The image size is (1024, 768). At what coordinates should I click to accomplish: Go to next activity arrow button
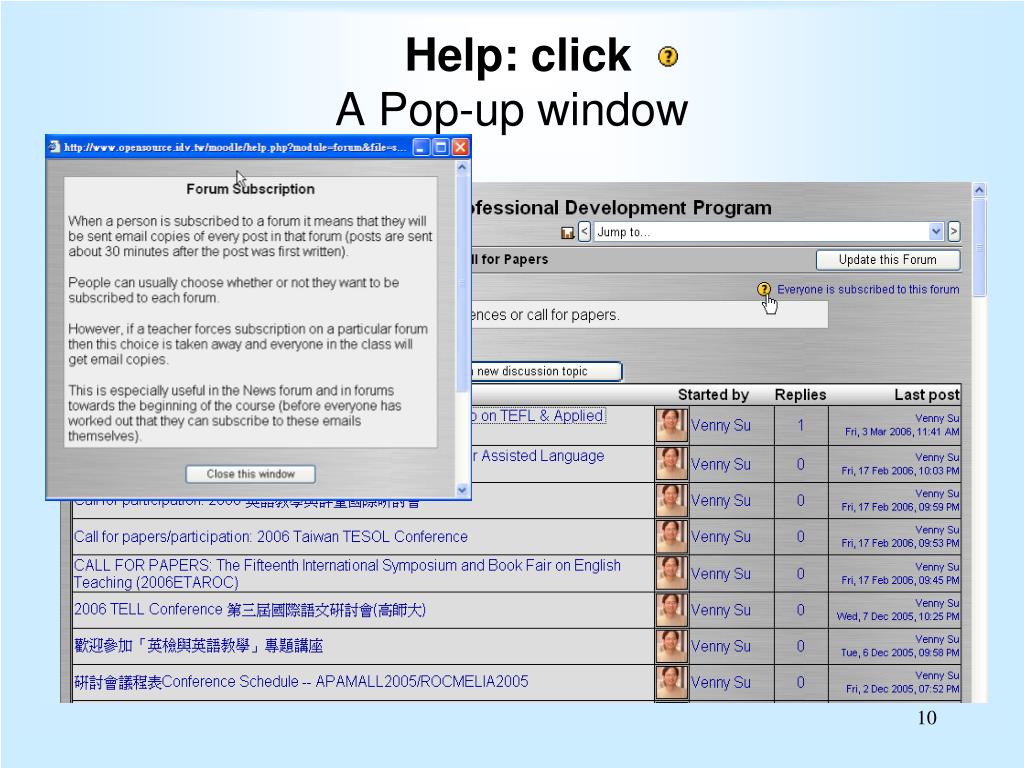[953, 231]
